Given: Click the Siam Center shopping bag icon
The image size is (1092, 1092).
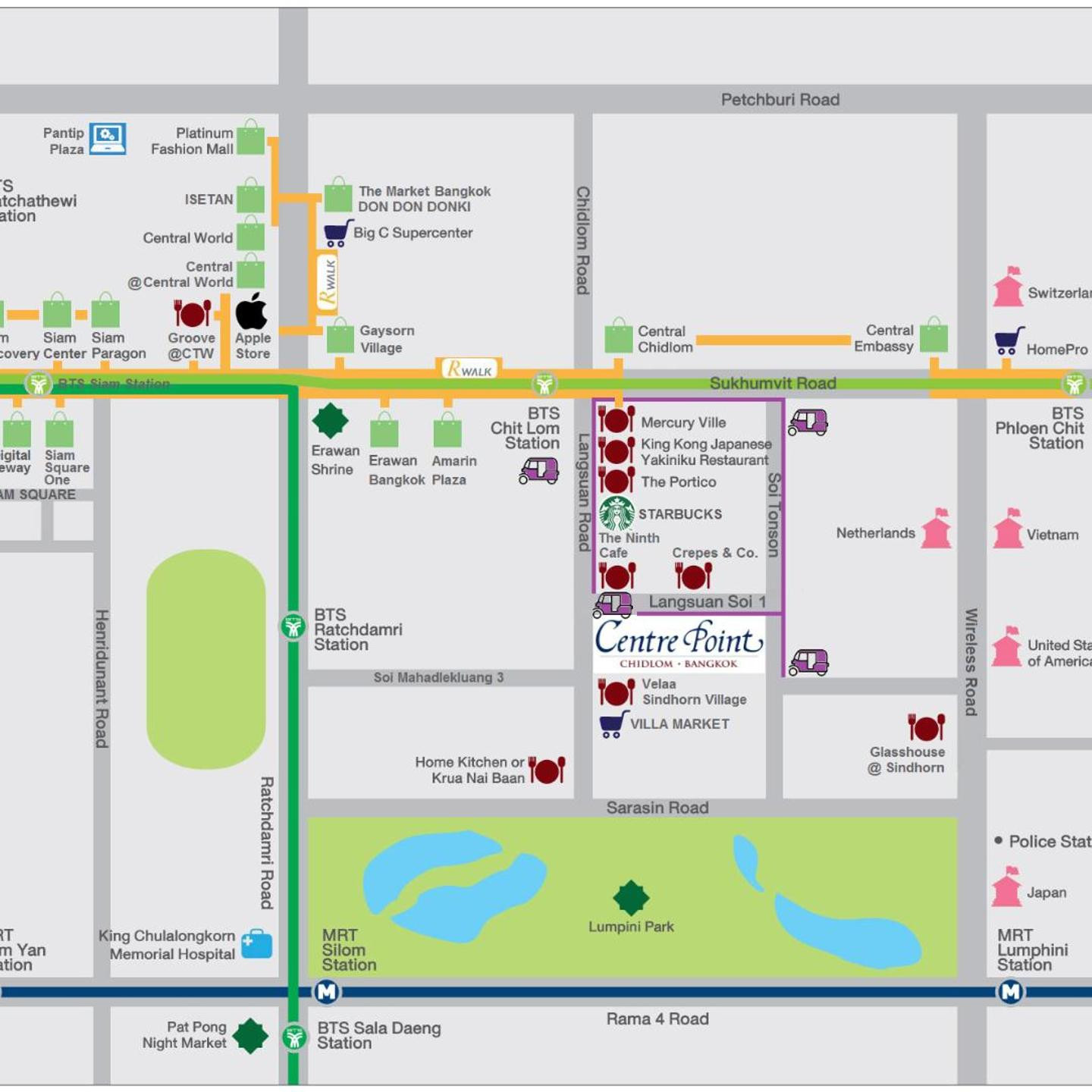Looking at the screenshot, I should pos(57,310).
